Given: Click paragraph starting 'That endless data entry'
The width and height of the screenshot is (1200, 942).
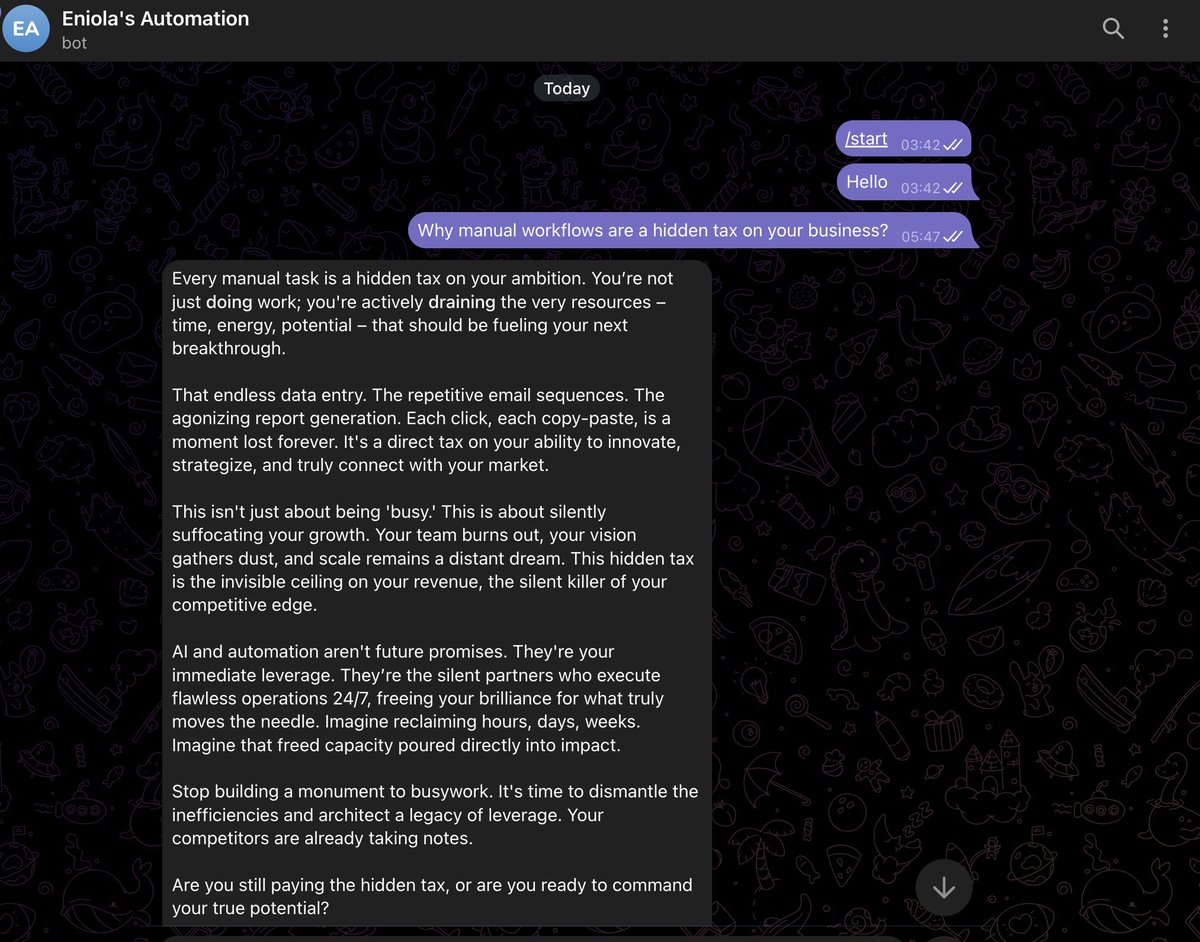Looking at the screenshot, I should [427, 430].
